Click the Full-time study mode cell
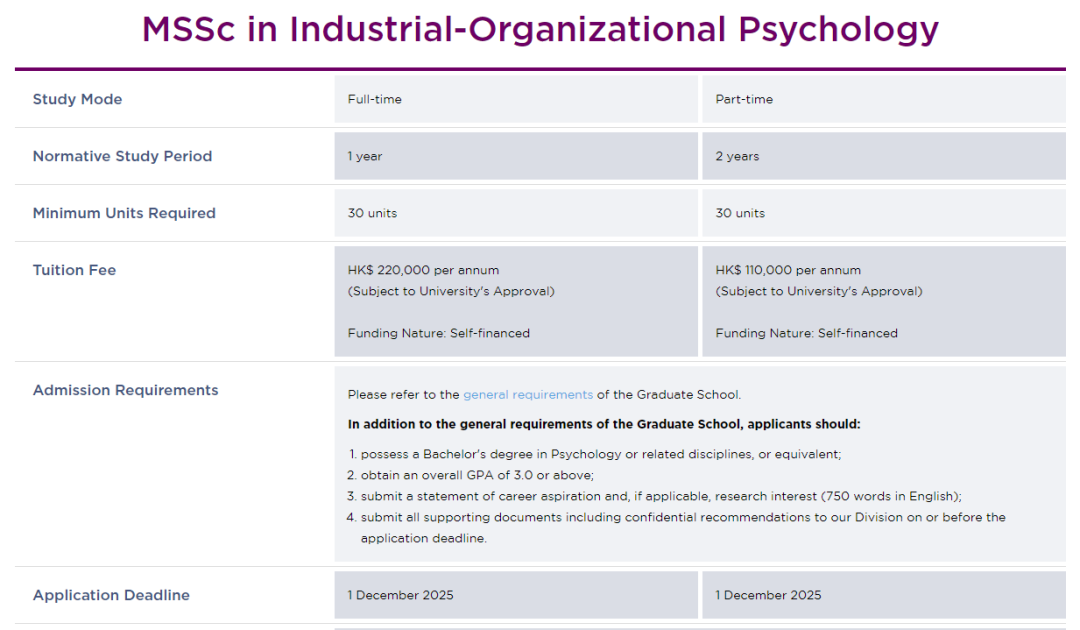Image resolution: width=1080 pixels, height=630 pixels. [516, 99]
